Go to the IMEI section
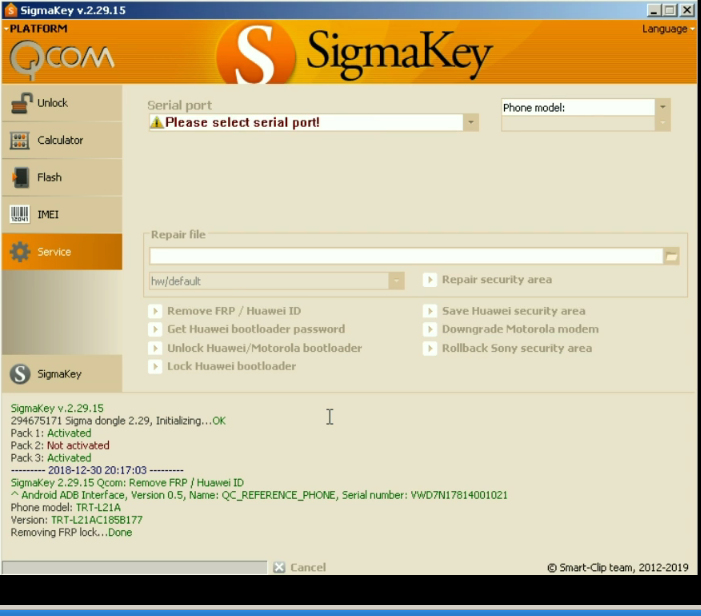Viewport: 701px width, 616px height. tap(62, 214)
